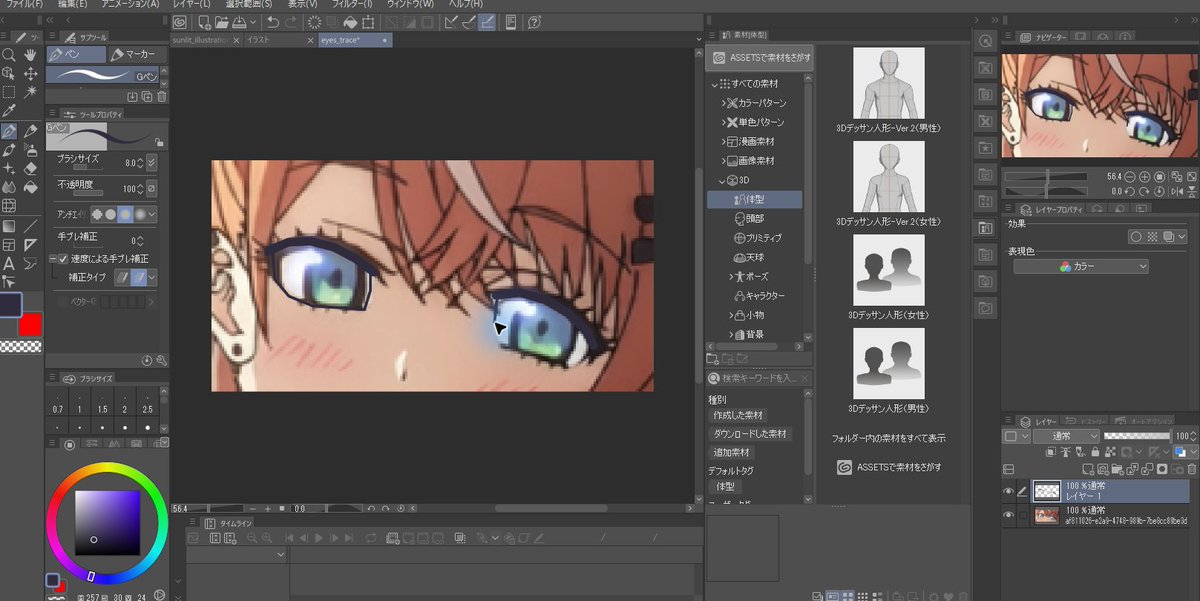The image size is (1200, 601).
Task: Select the Gradient tool
Action: coord(8,226)
